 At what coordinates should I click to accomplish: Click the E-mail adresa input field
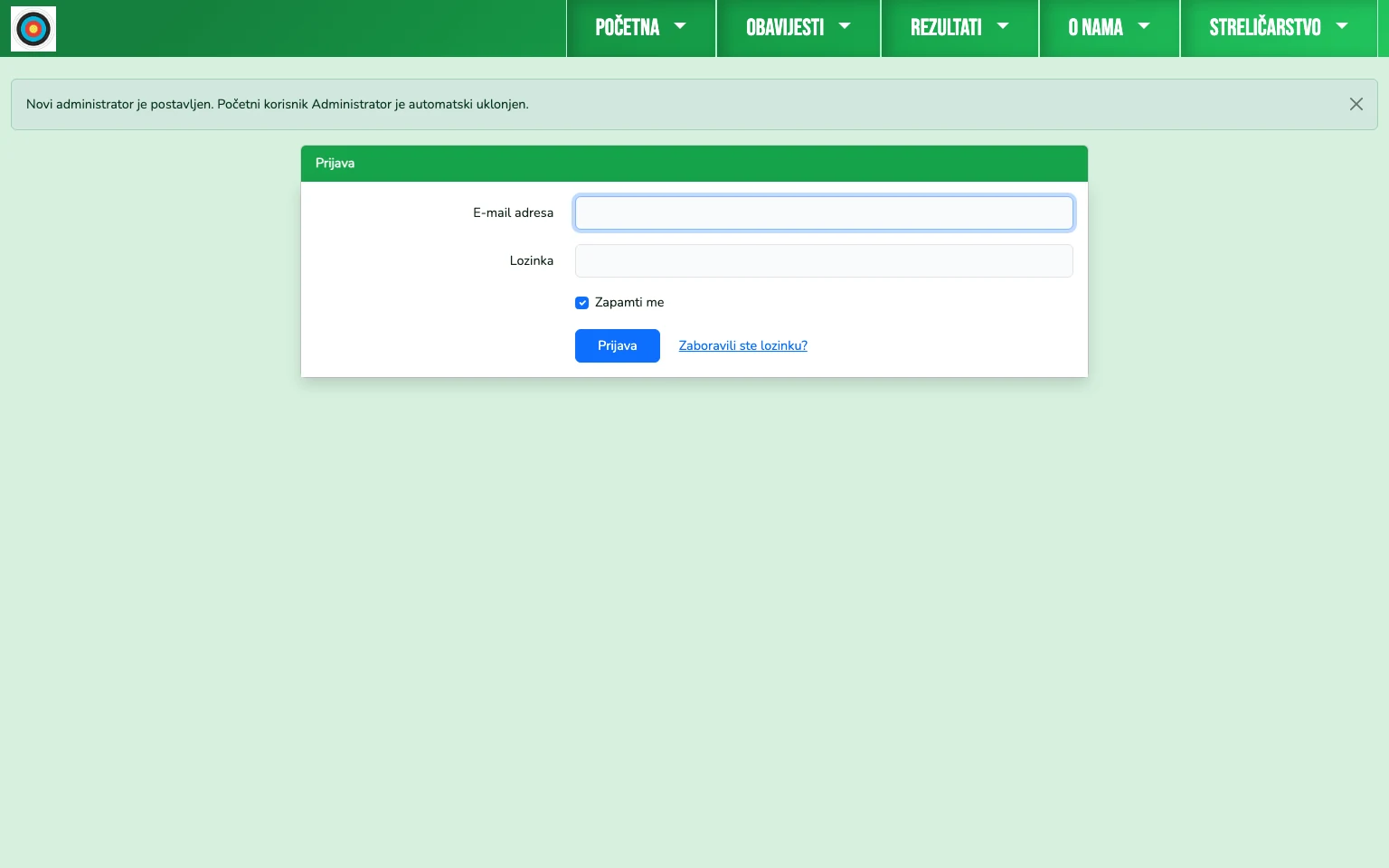823,212
